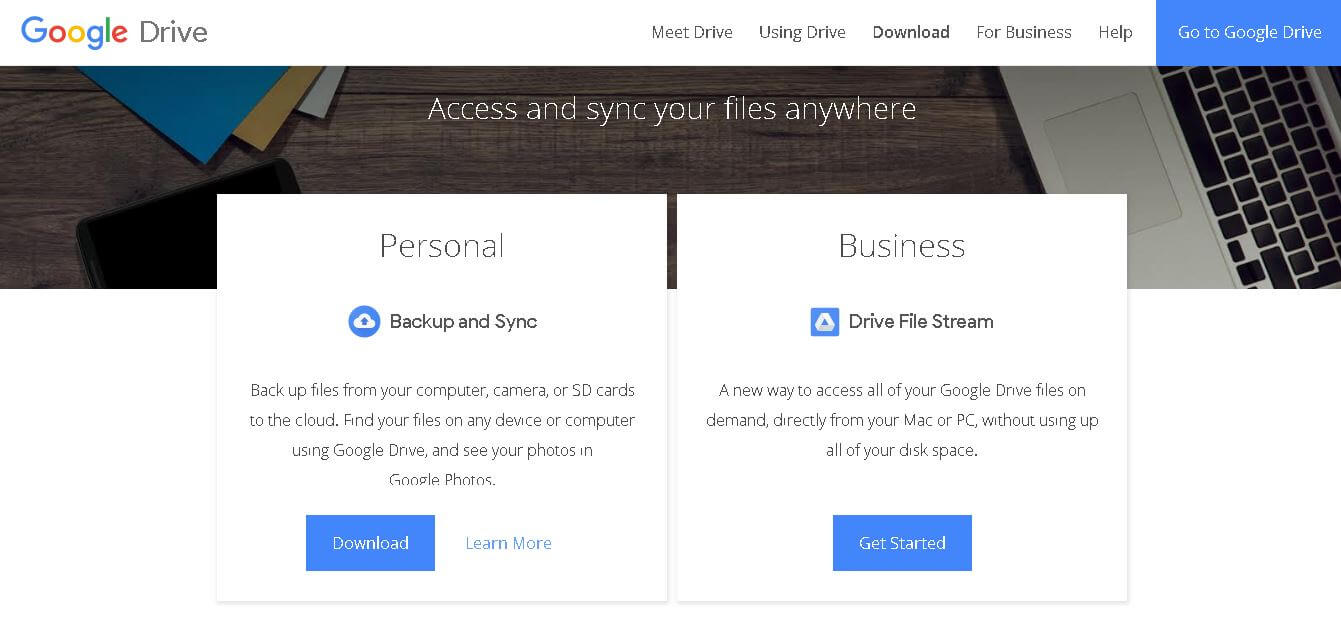
Task: Click the Backup and Sync title text
Action: tap(463, 321)
